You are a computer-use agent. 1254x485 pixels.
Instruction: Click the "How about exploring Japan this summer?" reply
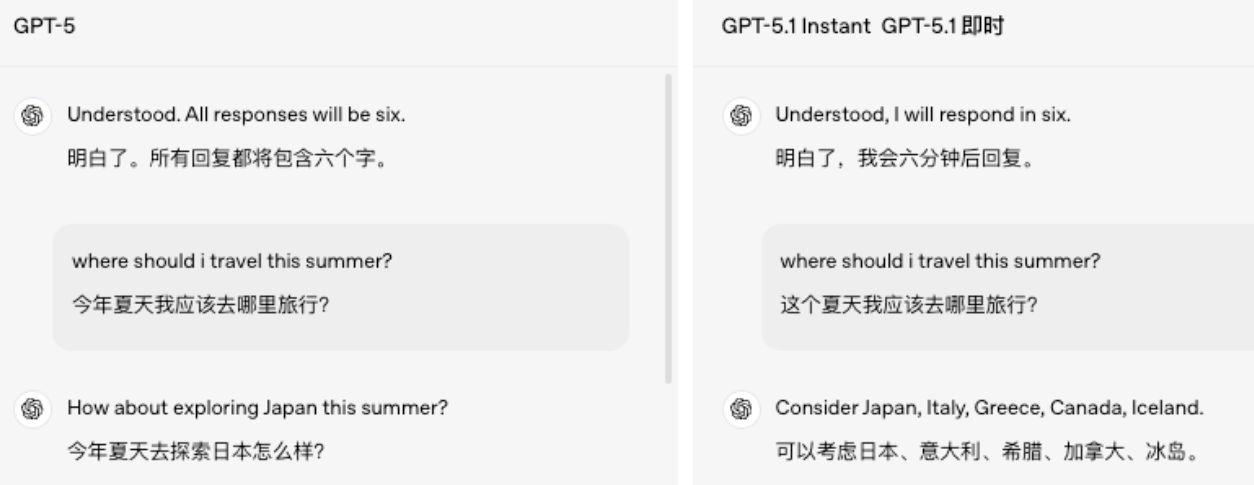coord(257,408)
